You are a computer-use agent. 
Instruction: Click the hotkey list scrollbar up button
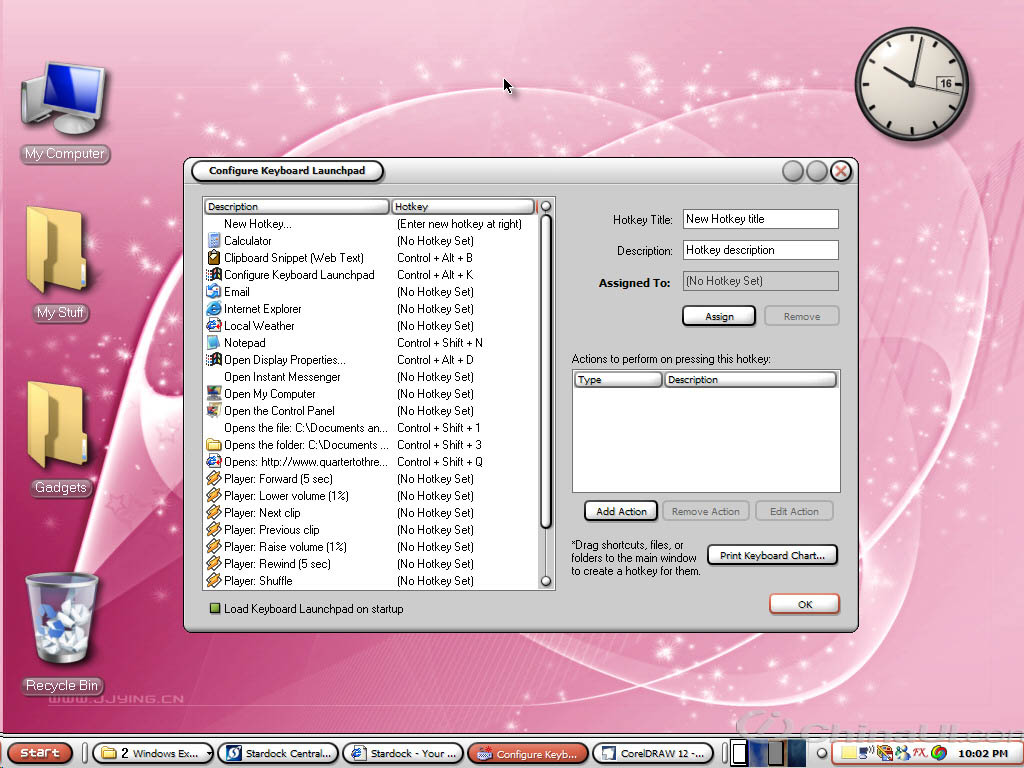click(546, 206)
